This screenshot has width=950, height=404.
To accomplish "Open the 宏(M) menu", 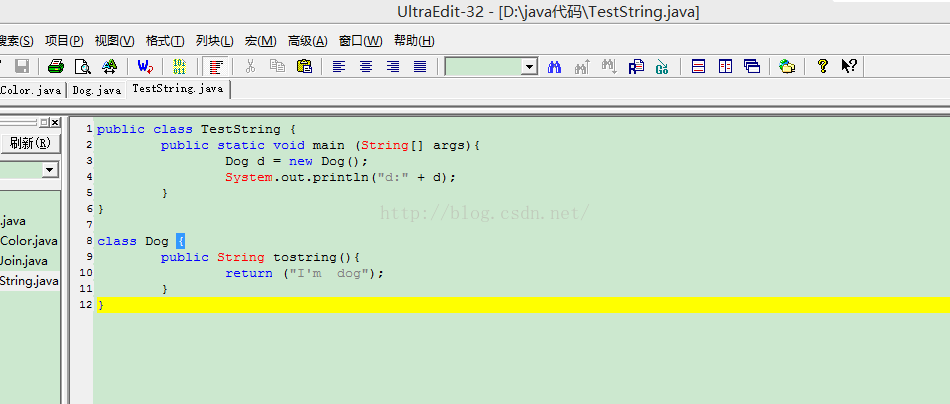I will click(261, 41).
